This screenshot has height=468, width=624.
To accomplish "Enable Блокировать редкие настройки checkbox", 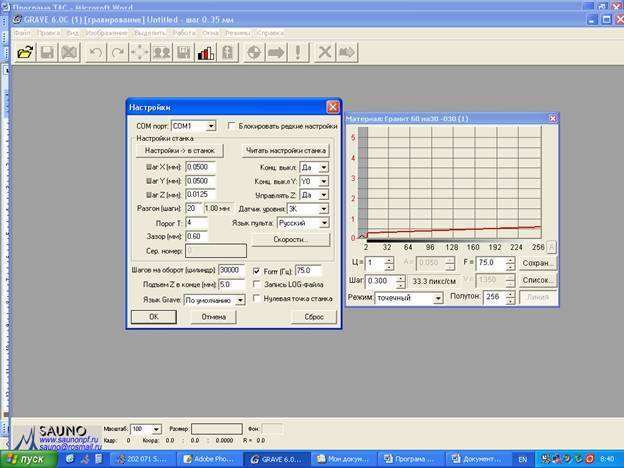I will 232,127.
